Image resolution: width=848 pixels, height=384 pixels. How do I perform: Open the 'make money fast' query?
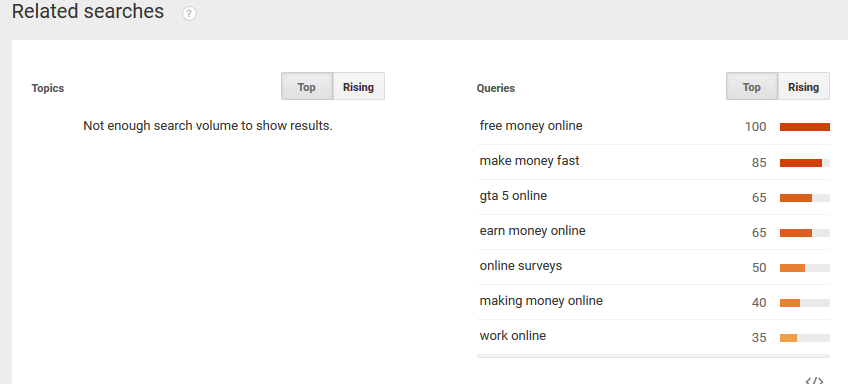pyautogui.click(x=529, y=161)
